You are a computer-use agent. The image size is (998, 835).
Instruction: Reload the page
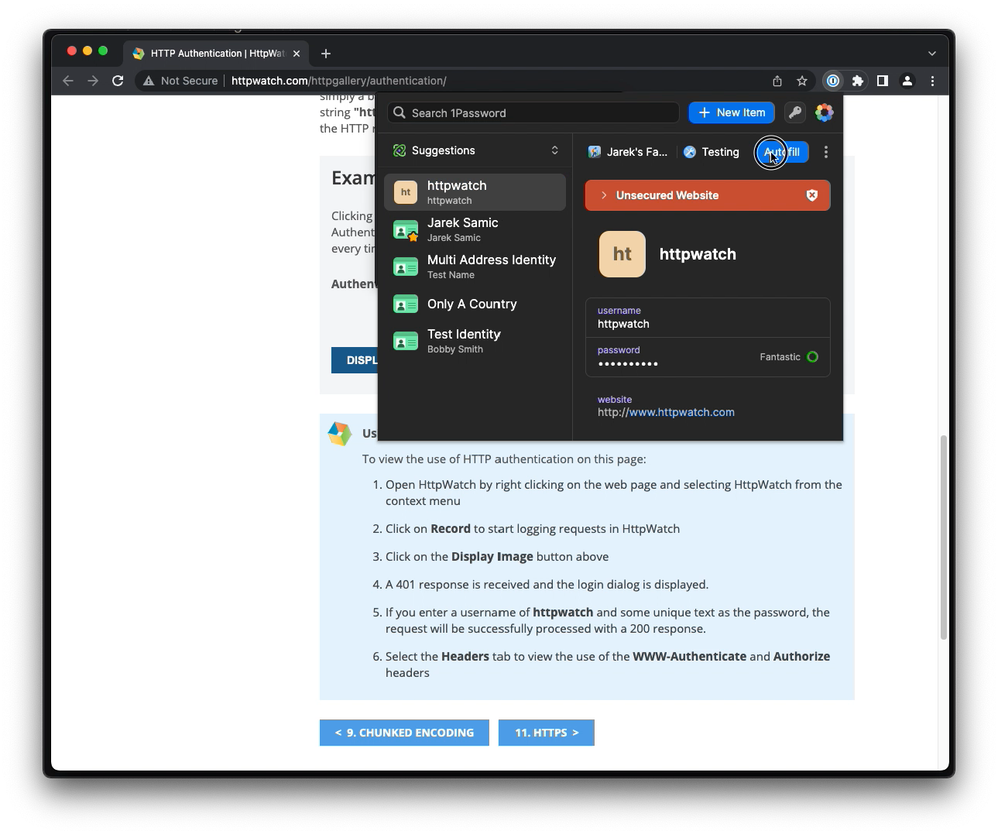pos(118,81)
